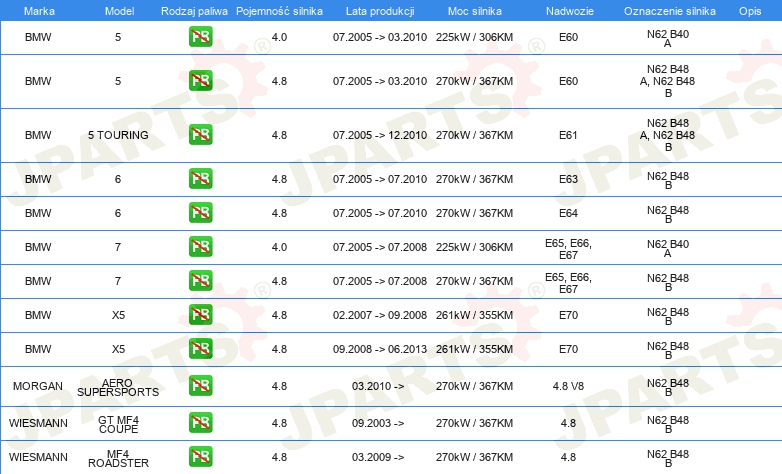782x474 pixels.
Task: Click the fuel icon in the MORGAN row
Action: (200, 386)
